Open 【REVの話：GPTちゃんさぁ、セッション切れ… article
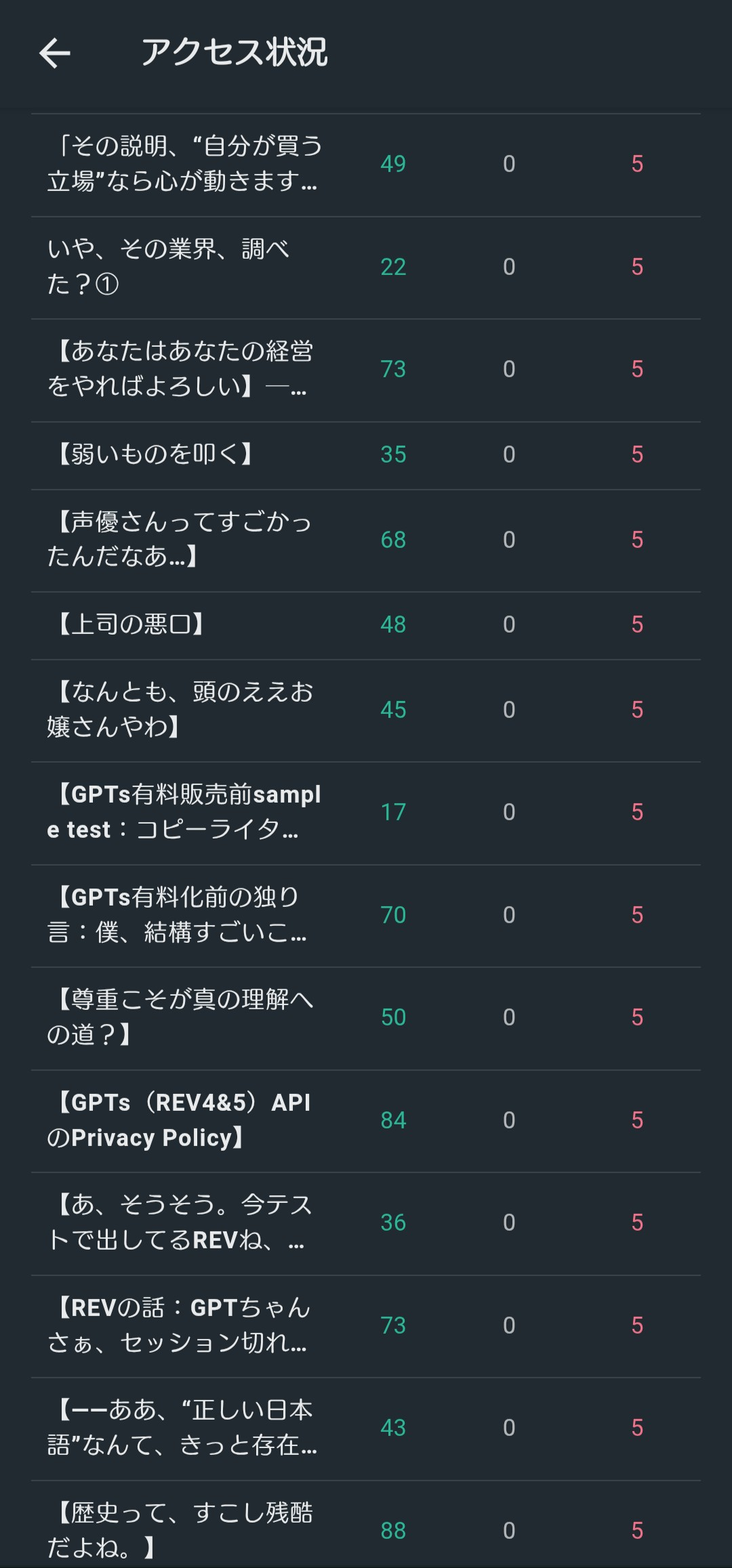Viewport: 732px width, 1568px height. click(x=179, y=1326)
